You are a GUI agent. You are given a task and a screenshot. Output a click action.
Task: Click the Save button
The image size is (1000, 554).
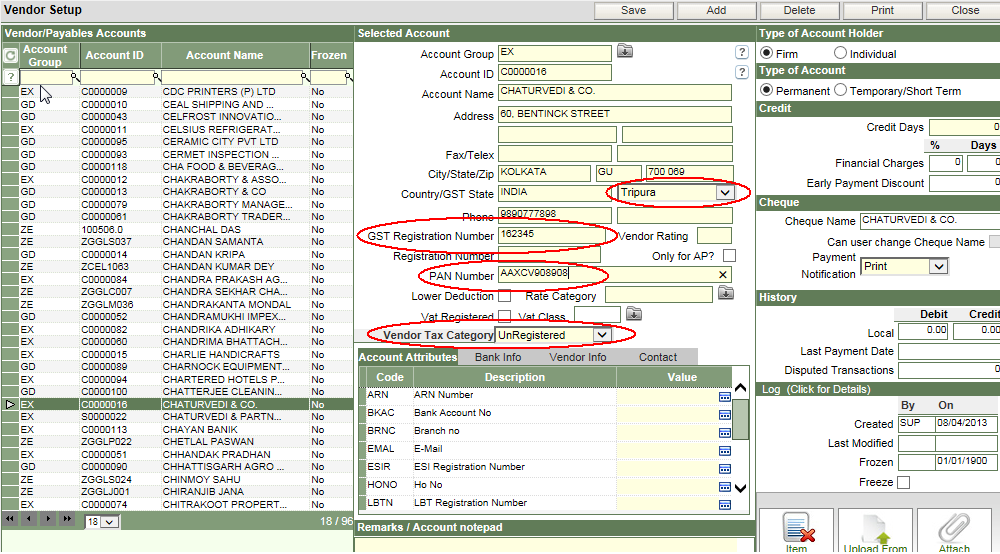[x=633, y=10]
